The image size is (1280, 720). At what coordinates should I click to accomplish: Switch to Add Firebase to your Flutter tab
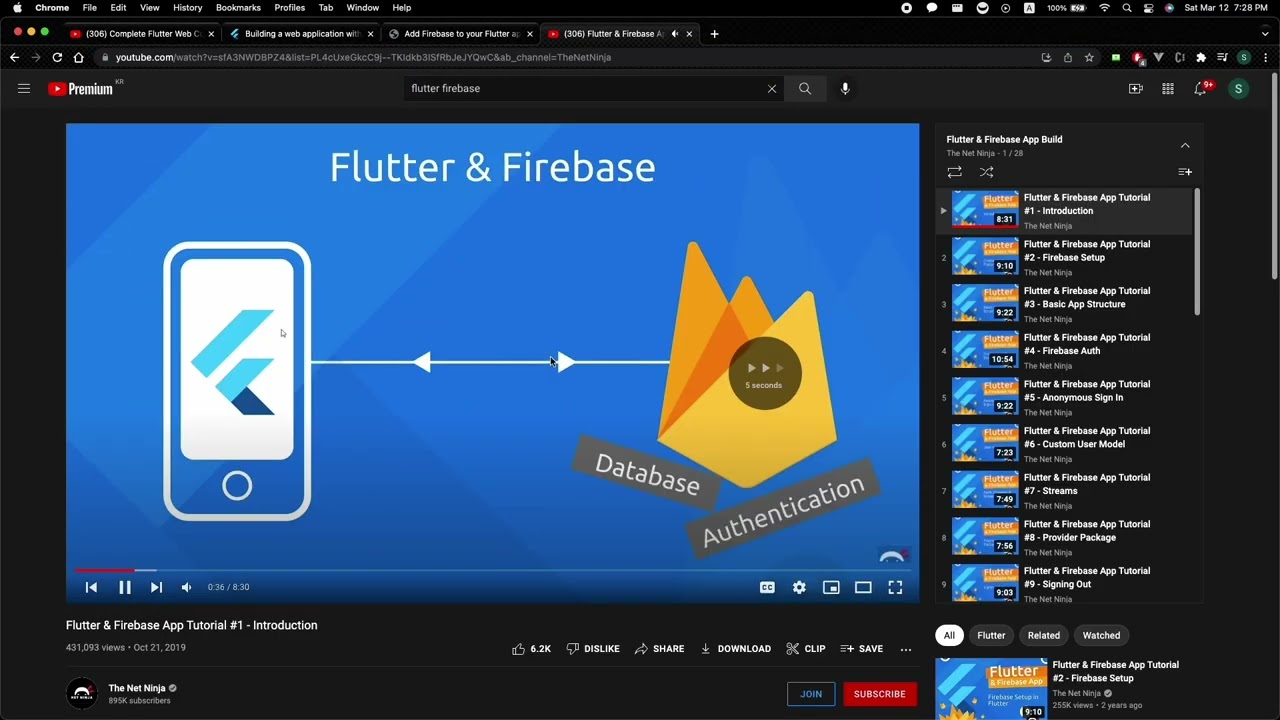pos(462,34)
